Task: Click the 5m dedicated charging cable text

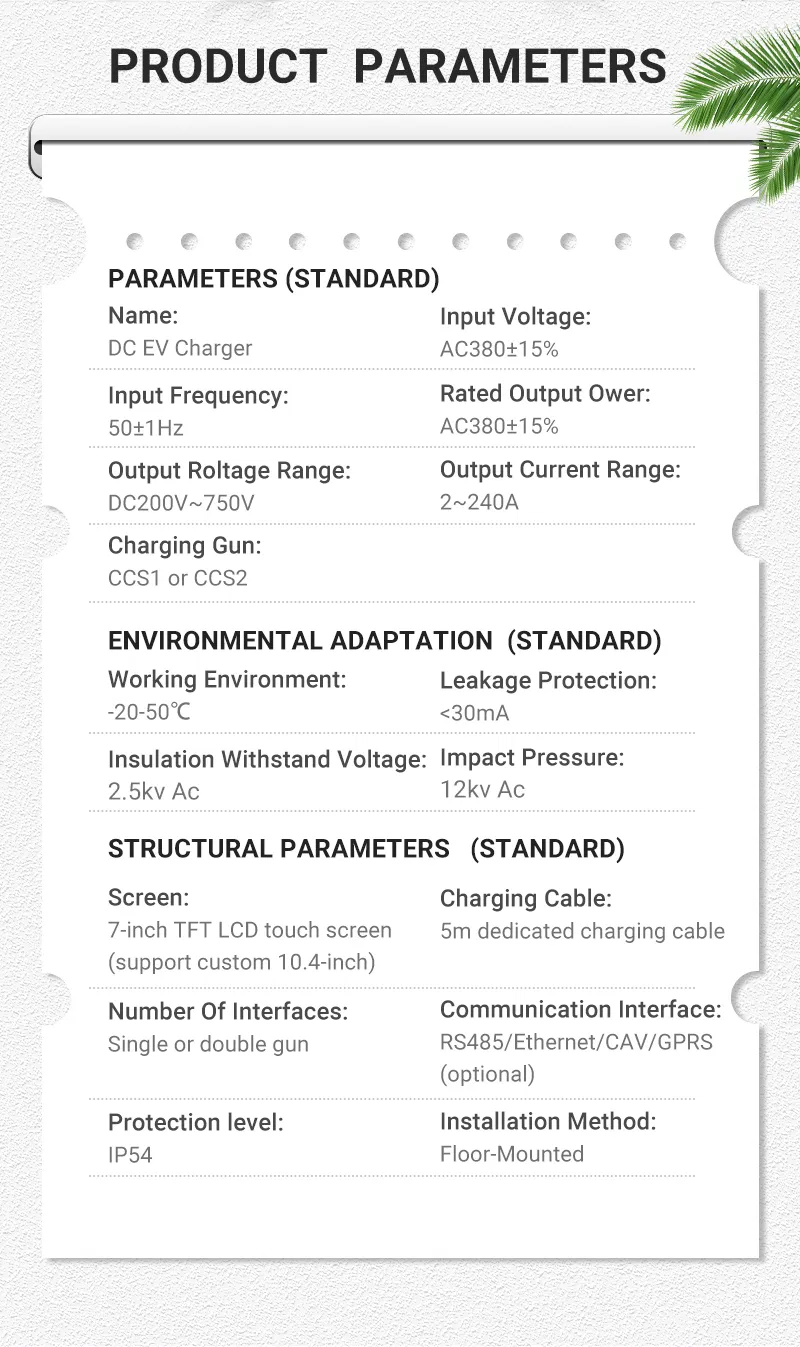Action: 582,931
